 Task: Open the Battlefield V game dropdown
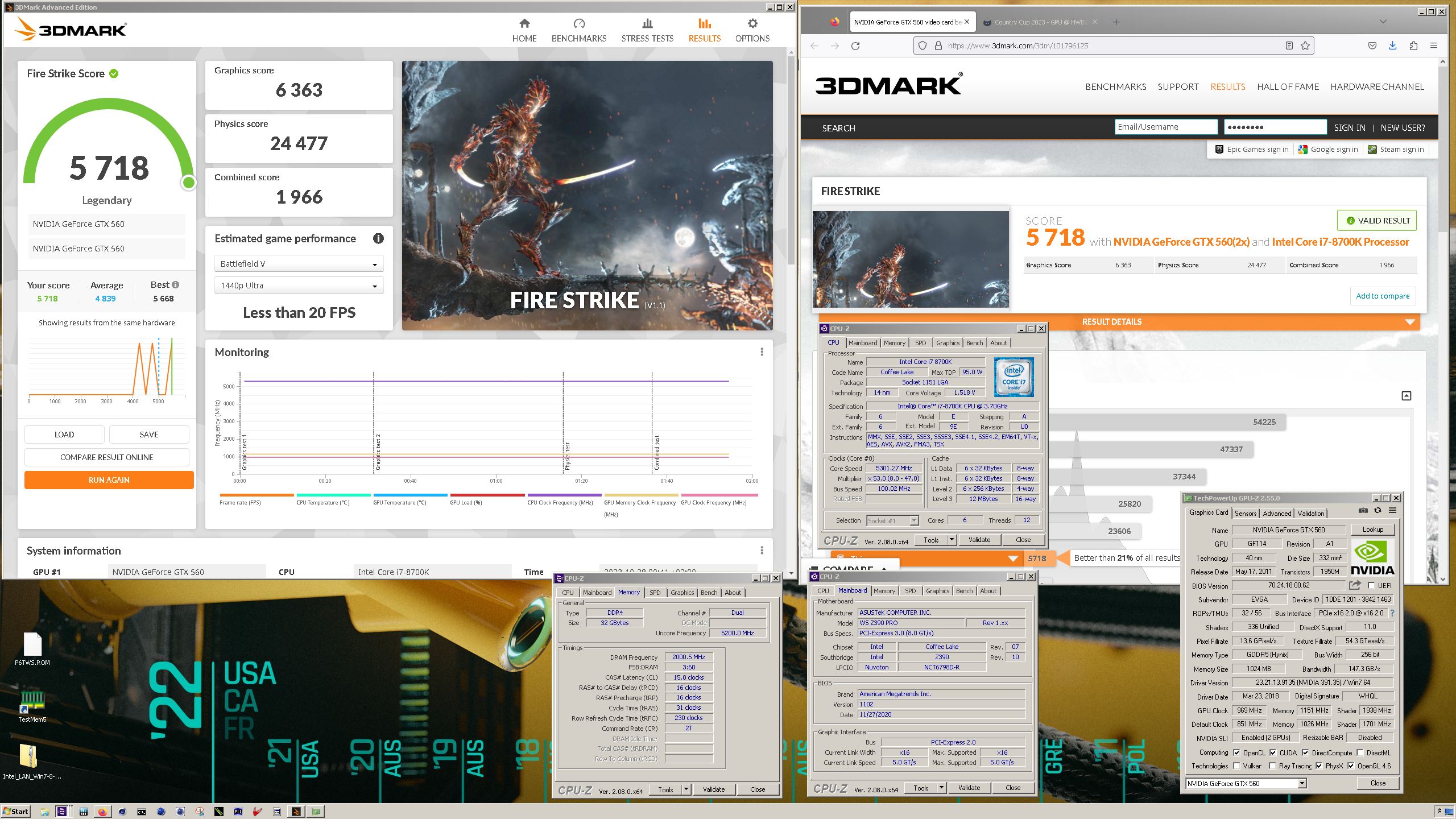pyautogui.click(x=299, y=264)
